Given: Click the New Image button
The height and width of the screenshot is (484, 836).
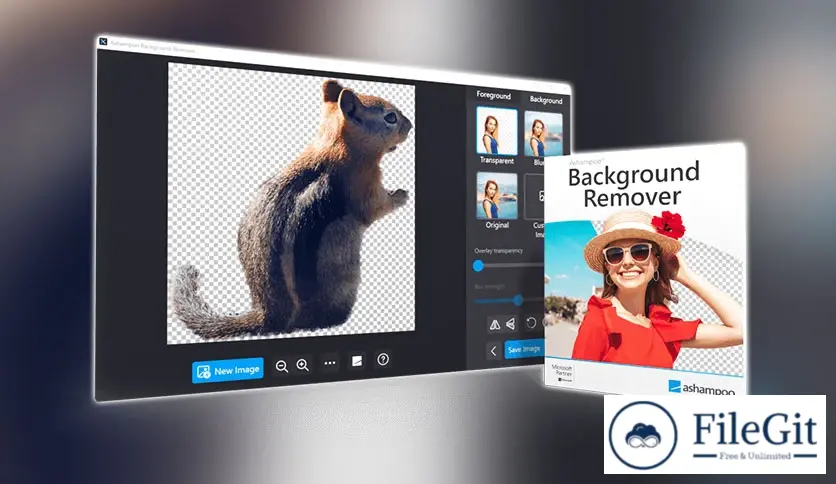Looking at the screenshot, I should (x=228, y=370).
